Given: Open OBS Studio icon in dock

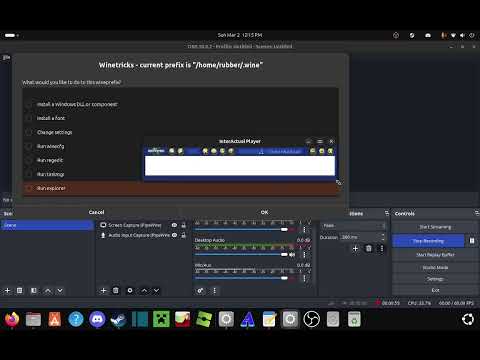Looking at the screenshot, I should 312,319.
